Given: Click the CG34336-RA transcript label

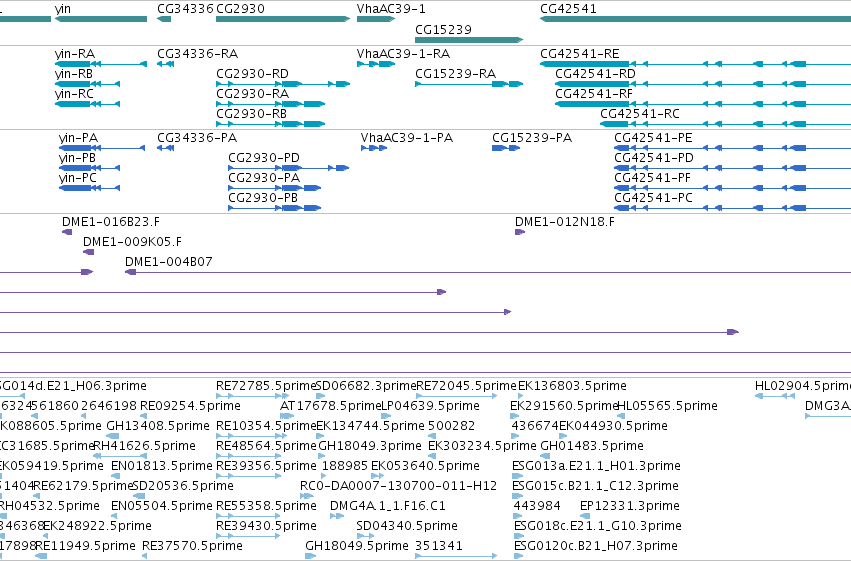Looking at the screenshot, I should click(198, 54).
